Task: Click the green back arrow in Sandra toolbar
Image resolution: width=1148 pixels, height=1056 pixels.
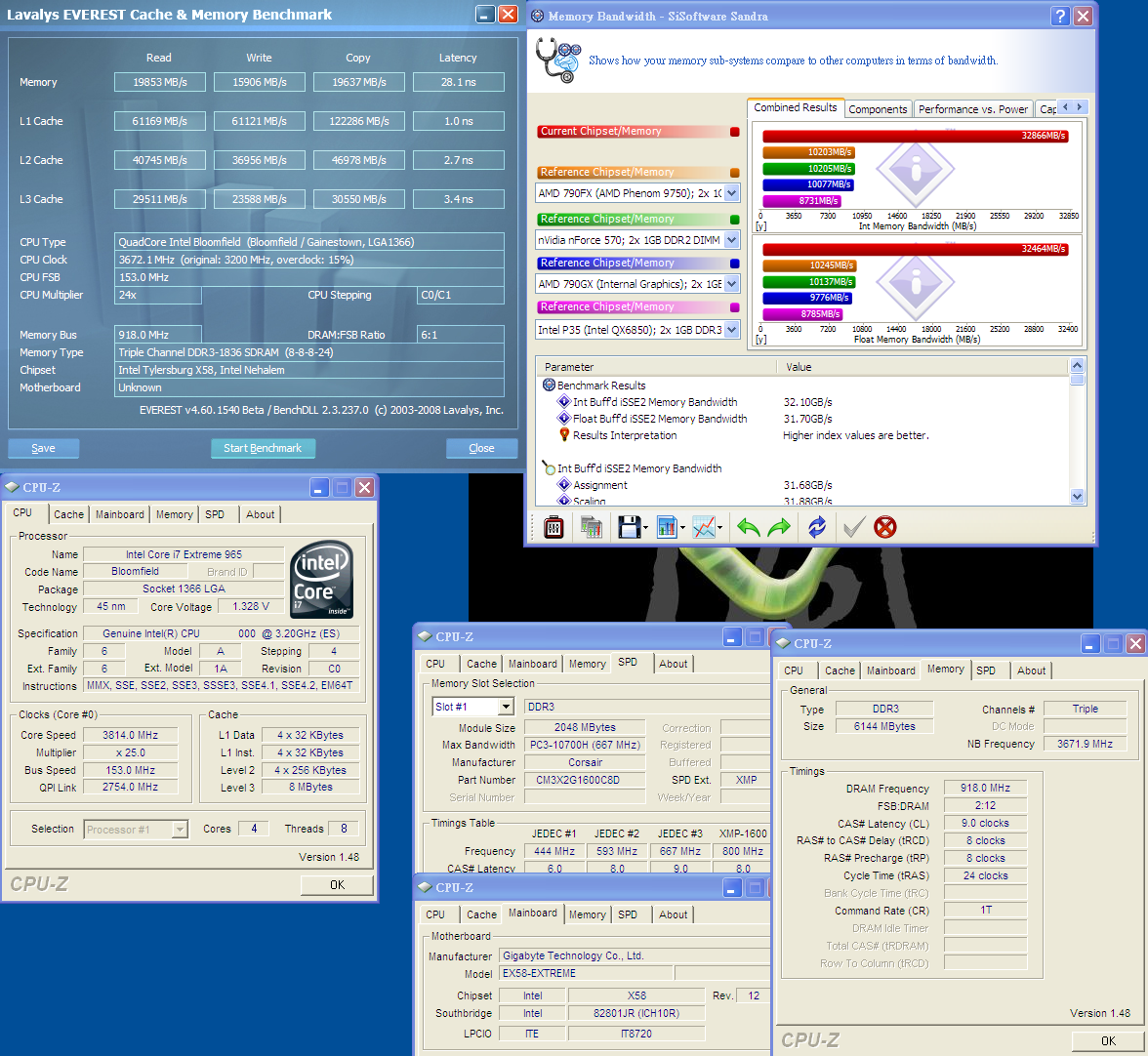Action: coord(748,528)
